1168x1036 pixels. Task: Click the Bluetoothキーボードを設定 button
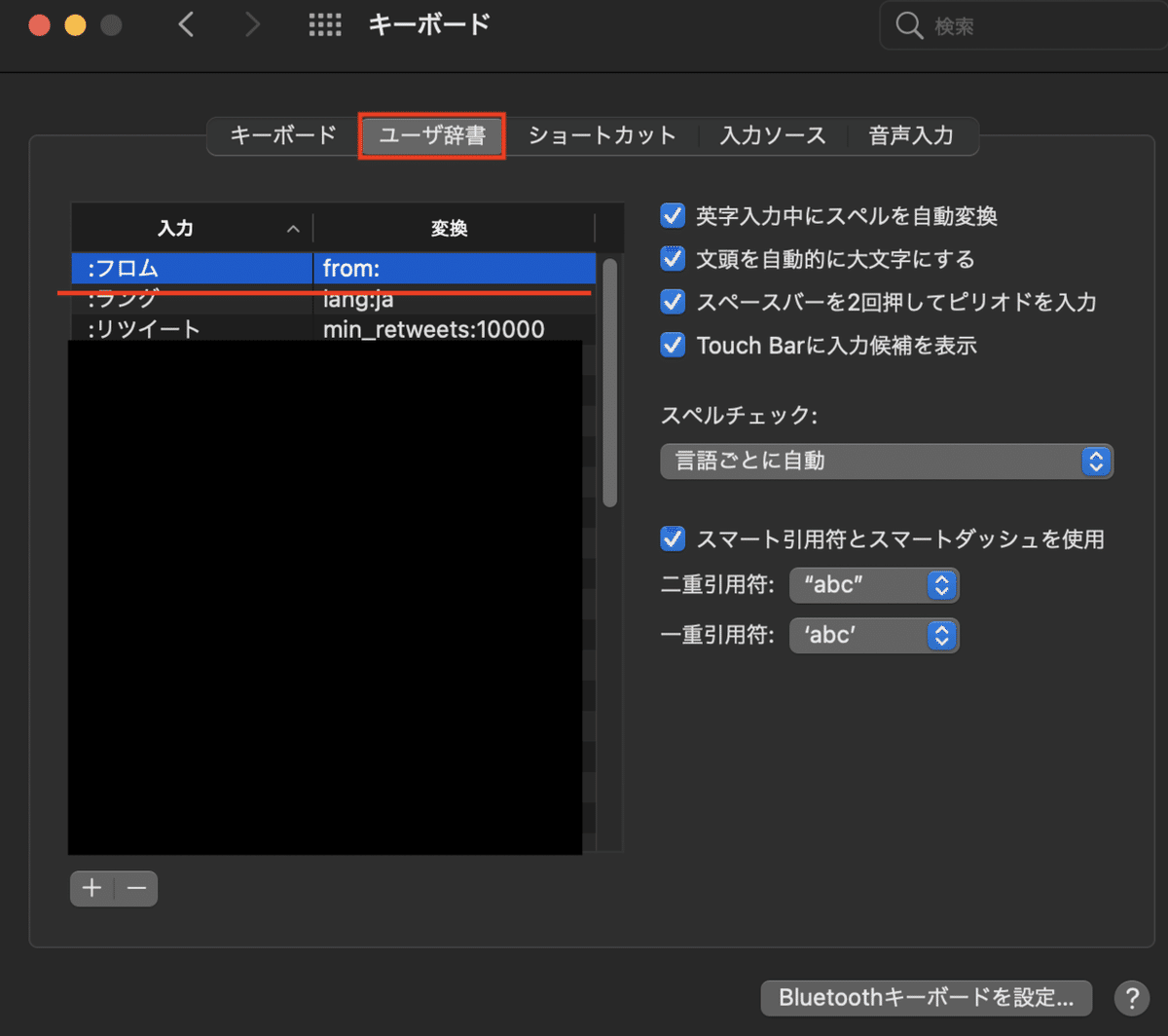925,998
